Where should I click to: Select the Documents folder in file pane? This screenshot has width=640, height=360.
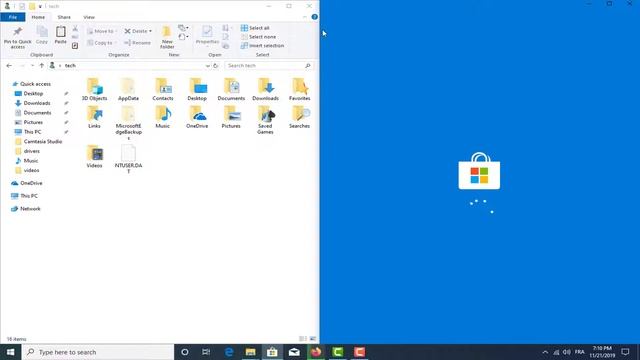pyautogui.click(x=231, y=89)
